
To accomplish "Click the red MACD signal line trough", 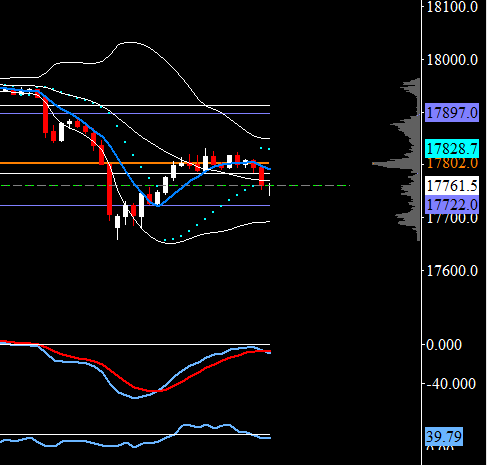I will (157, 390).
